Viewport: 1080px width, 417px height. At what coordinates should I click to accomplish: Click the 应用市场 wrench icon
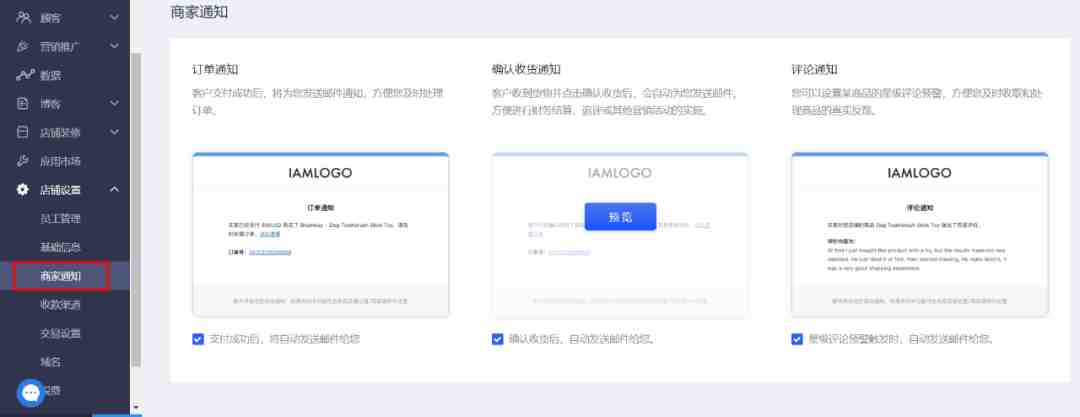coord(23,161)
